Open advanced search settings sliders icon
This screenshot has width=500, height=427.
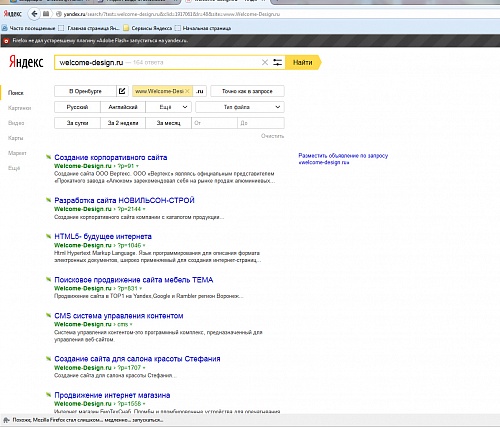pyautogui.click(x=277, y=62)
